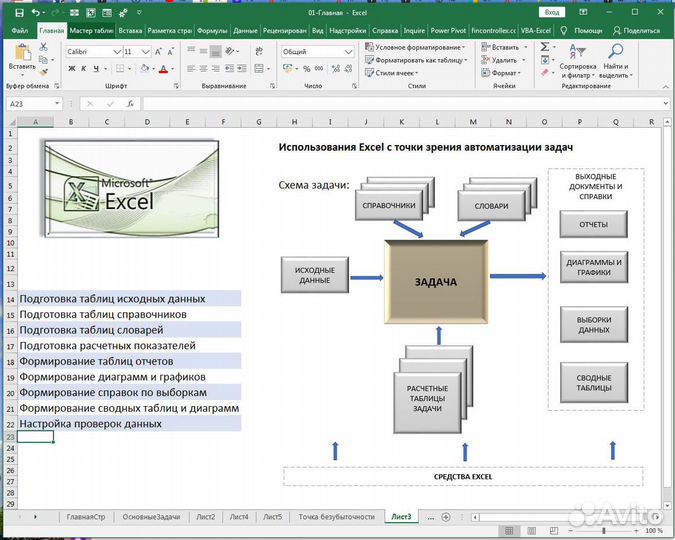Switch to the Точка безубыточности sheet tab
This screenshot has height=540, width=675.
click(x=336, y=517)
